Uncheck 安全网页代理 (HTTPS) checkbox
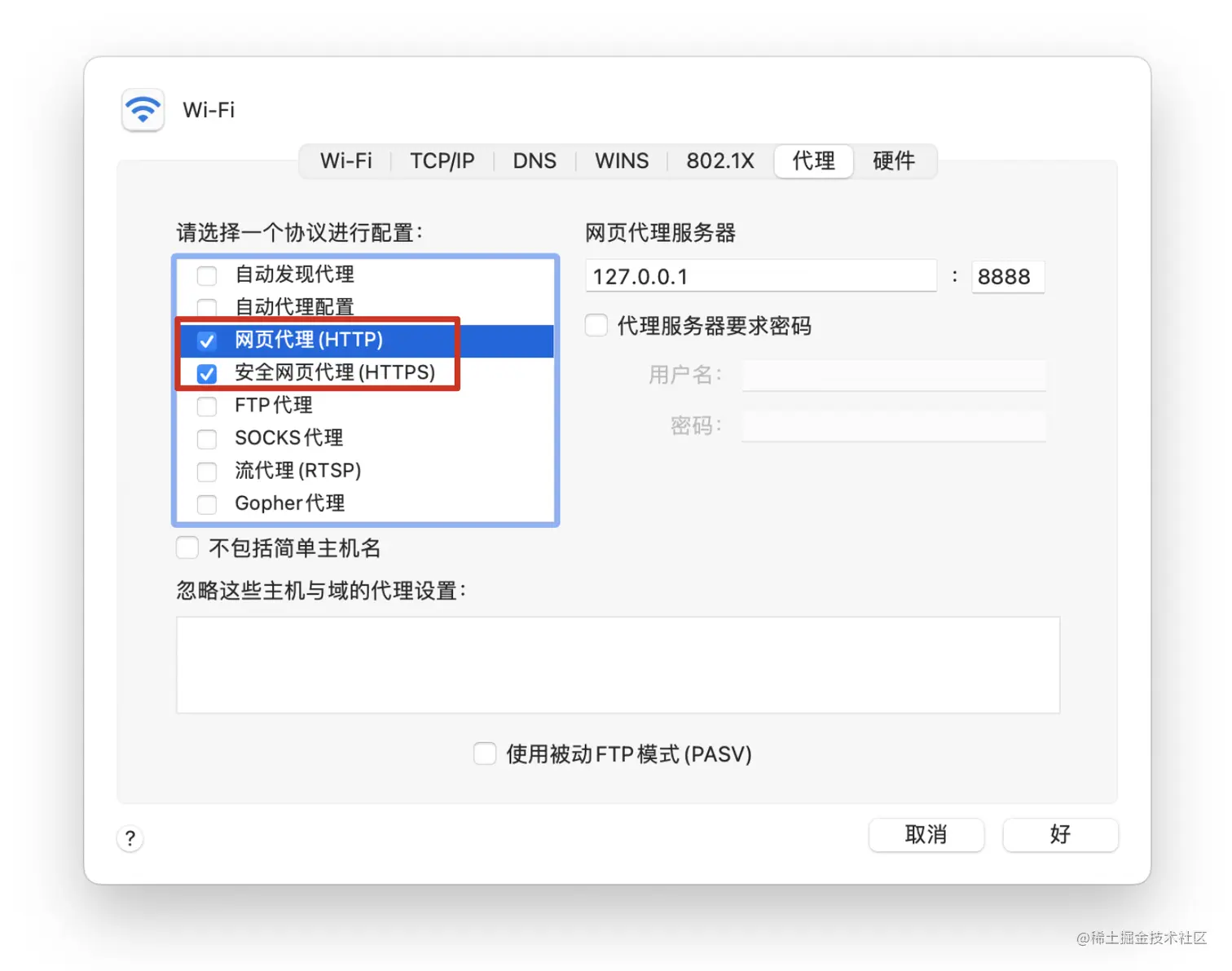The width and height of the screenshot is (1232, 971). [x=207, y=373]
